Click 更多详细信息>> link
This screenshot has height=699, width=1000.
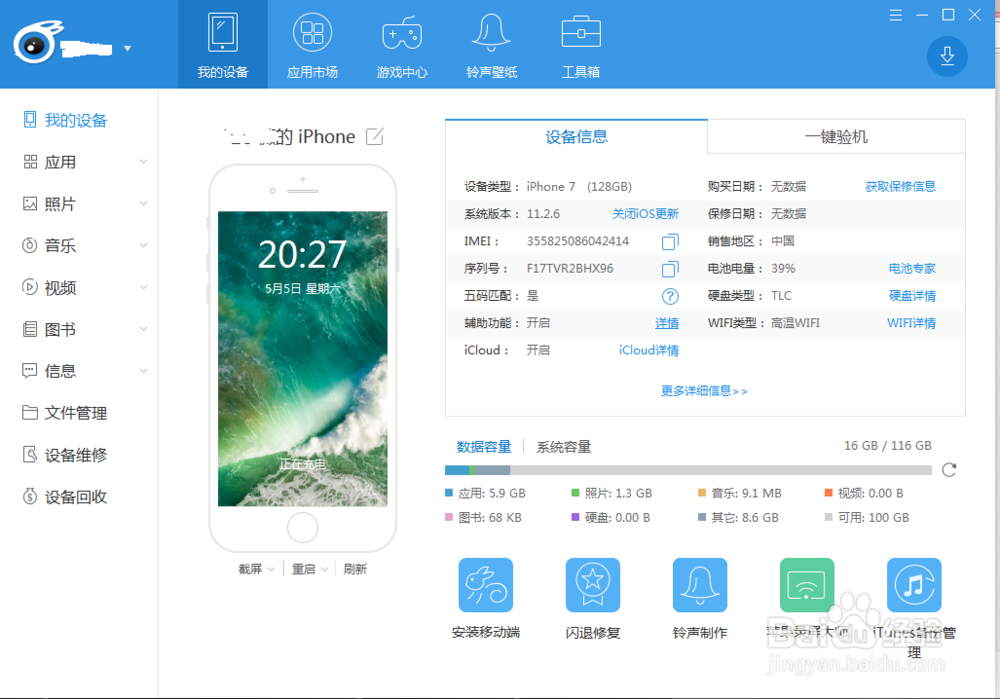(704, 391)
